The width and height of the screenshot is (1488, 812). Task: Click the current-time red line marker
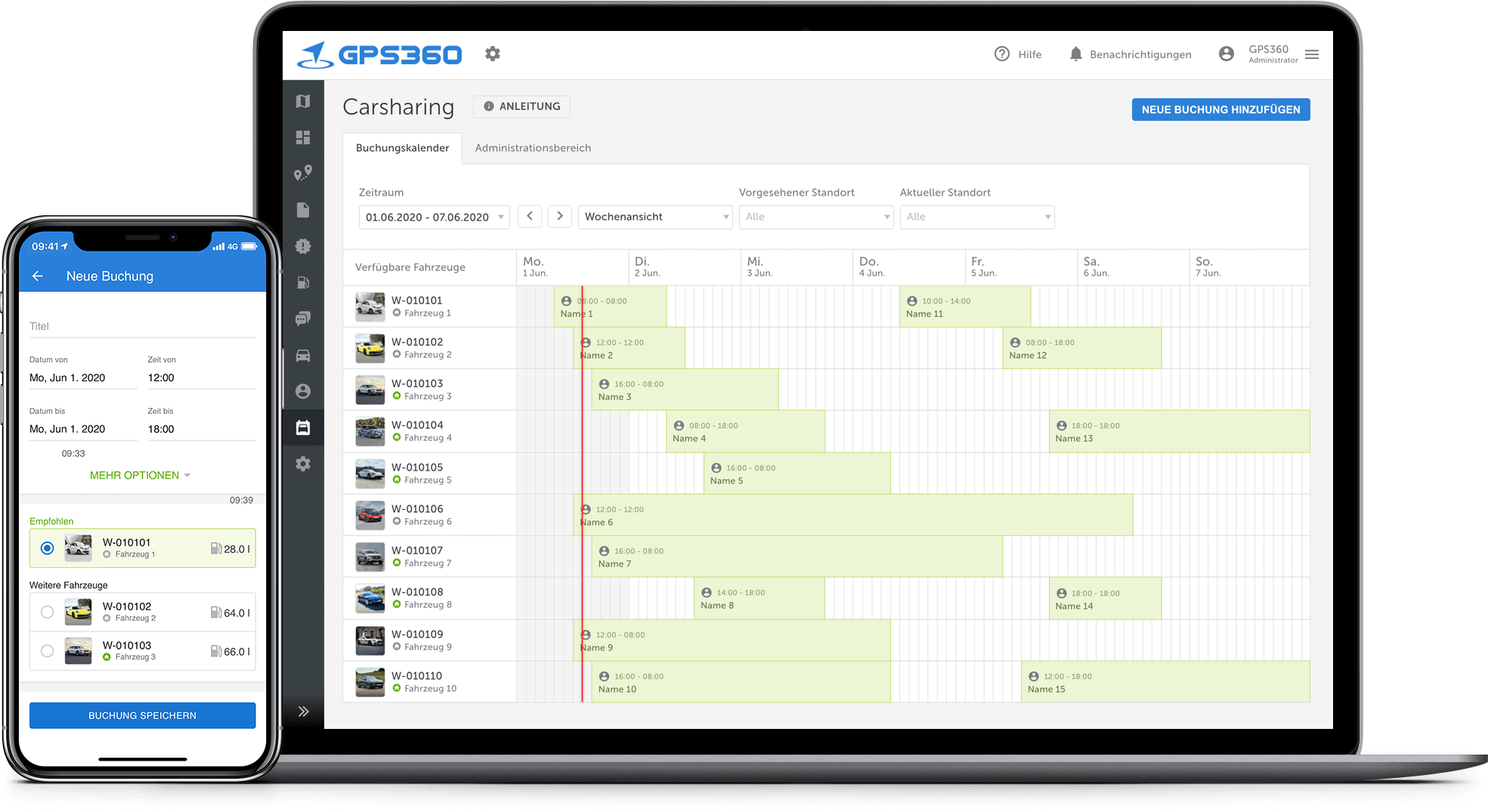click(582, 494)
